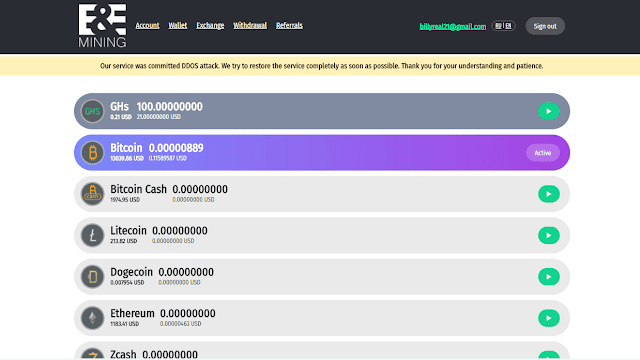Click the Bitcoin Cash price 1974.95 USD
This screenshot has width=640, height=360.
pyautogui.click(x=125, y=200)
